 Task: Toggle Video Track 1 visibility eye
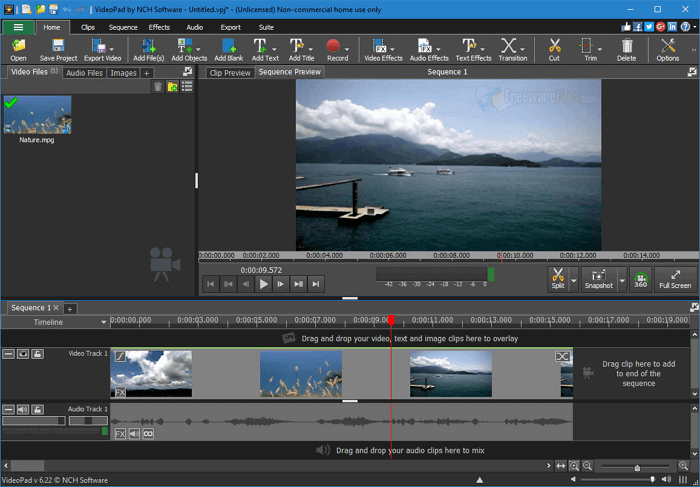[x=23, y=354]
